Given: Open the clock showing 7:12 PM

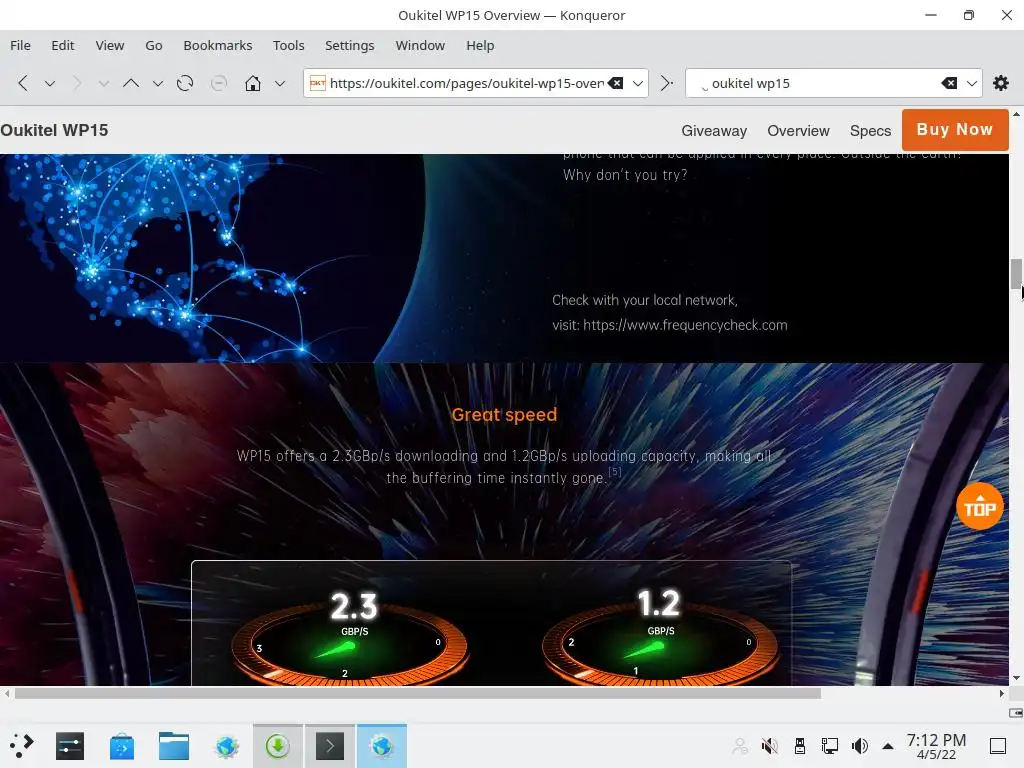Looking at the screenshot, I should (936, 746).
